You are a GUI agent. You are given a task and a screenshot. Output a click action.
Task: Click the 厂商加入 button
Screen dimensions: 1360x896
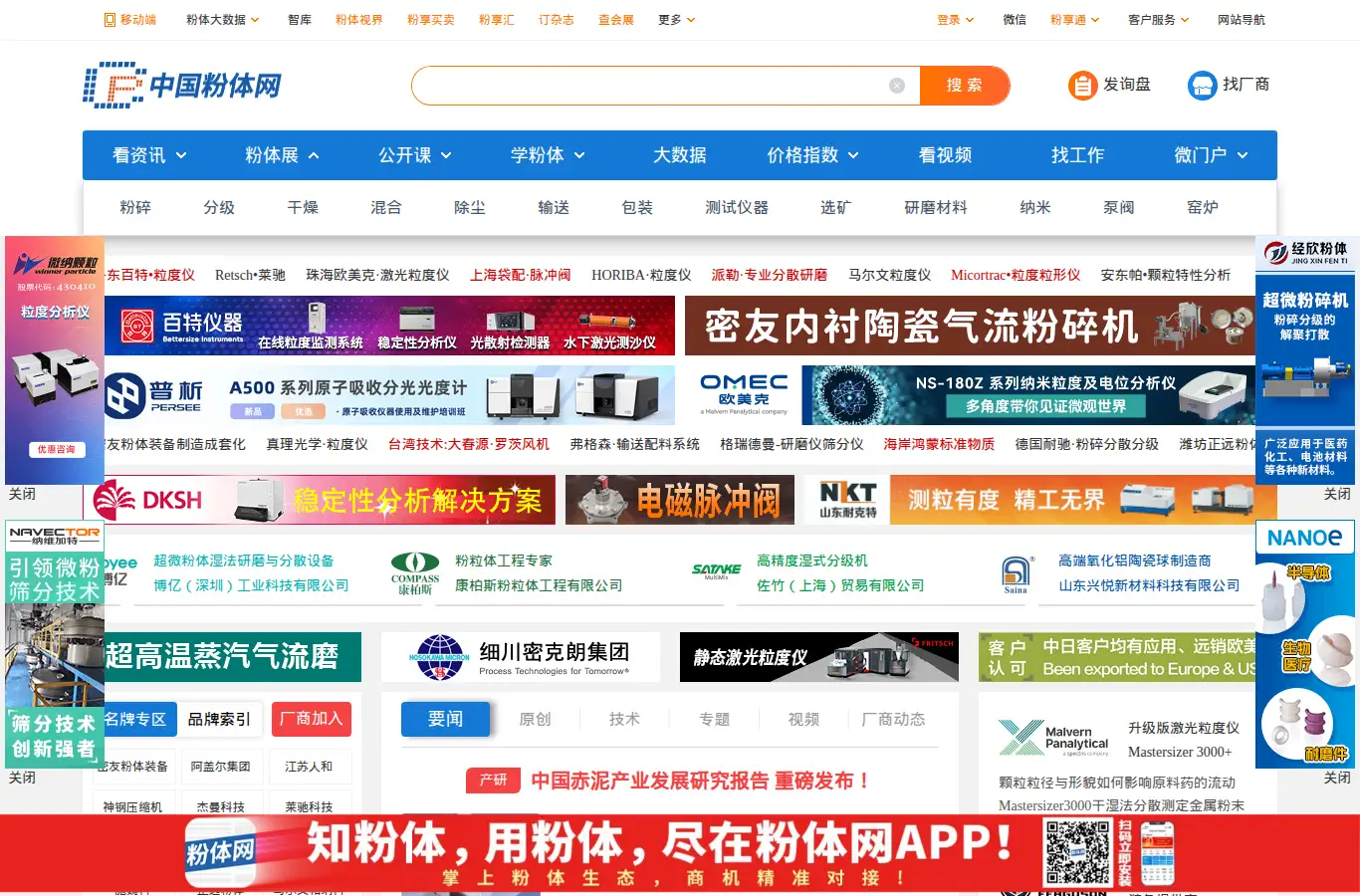point(312,719)
